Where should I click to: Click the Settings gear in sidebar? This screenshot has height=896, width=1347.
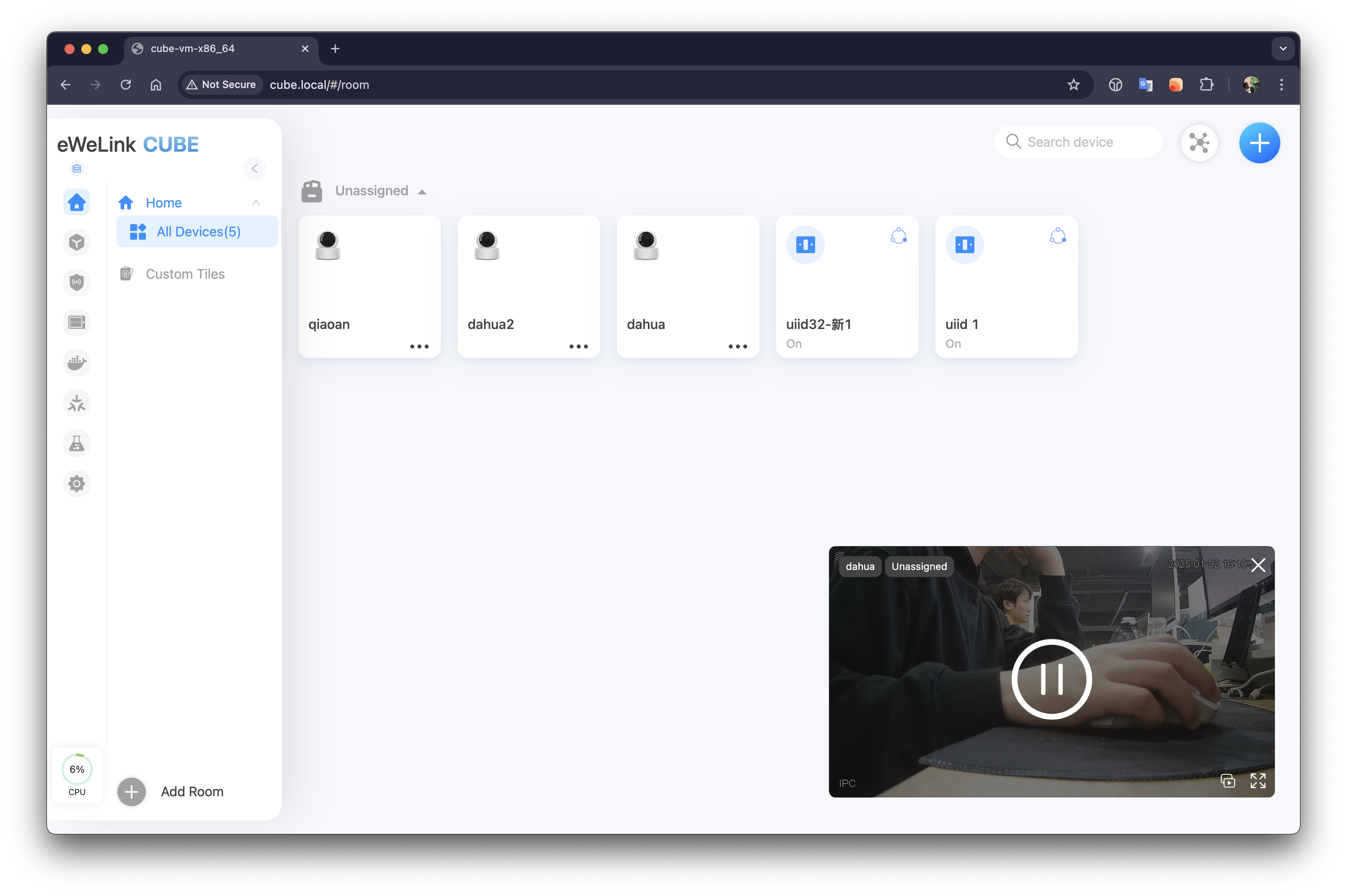point(77,484)
